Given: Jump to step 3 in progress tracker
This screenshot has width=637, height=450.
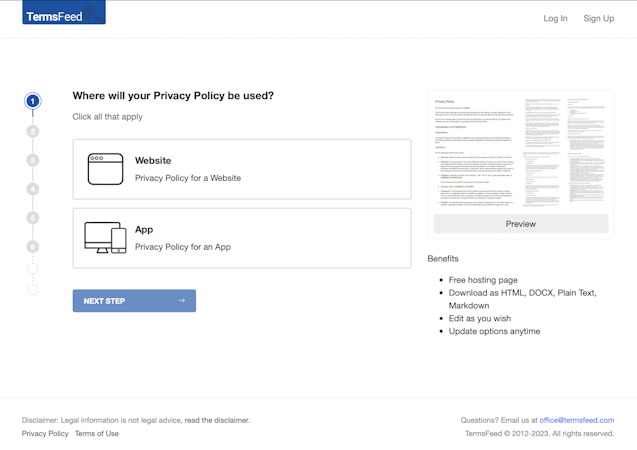Looking at the screenshot, I should pyautogui.click(x=33, y=160).
